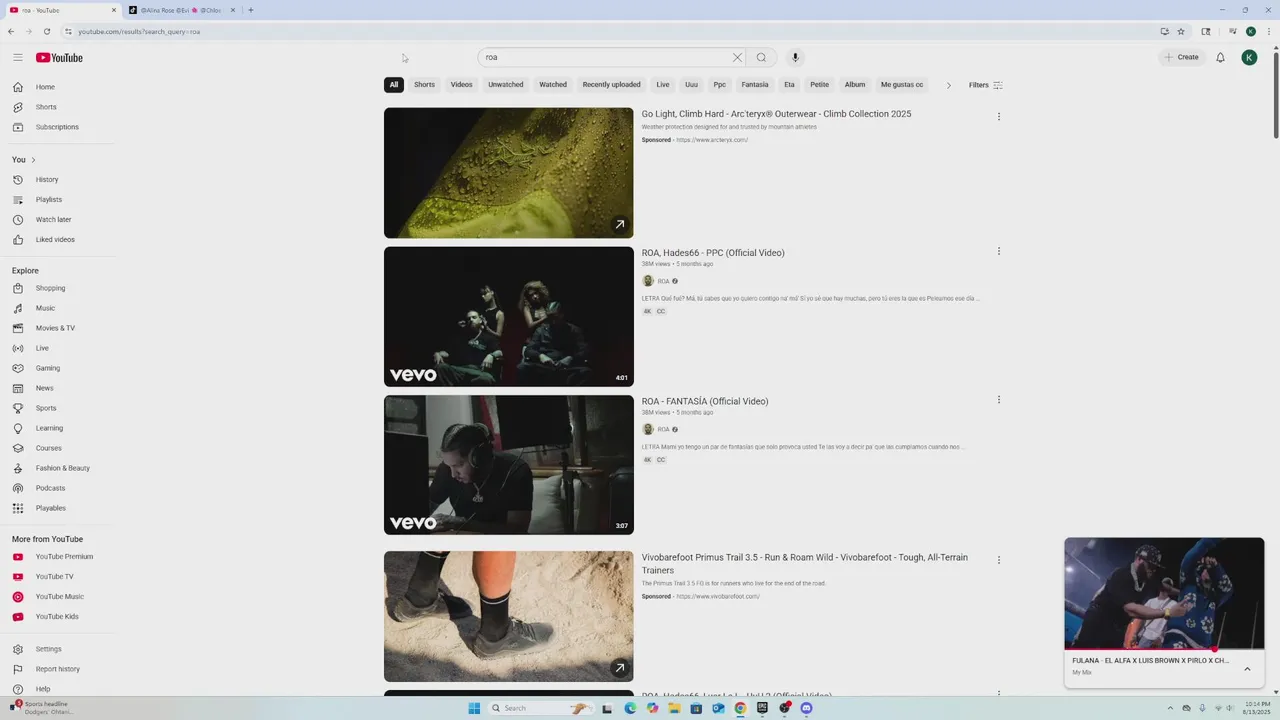Start voice search with the microphone icon

[x=795, y=57]
